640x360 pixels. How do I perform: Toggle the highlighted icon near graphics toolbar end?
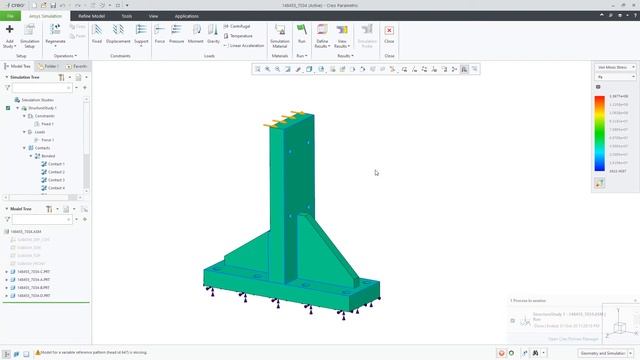pos(464,69)
